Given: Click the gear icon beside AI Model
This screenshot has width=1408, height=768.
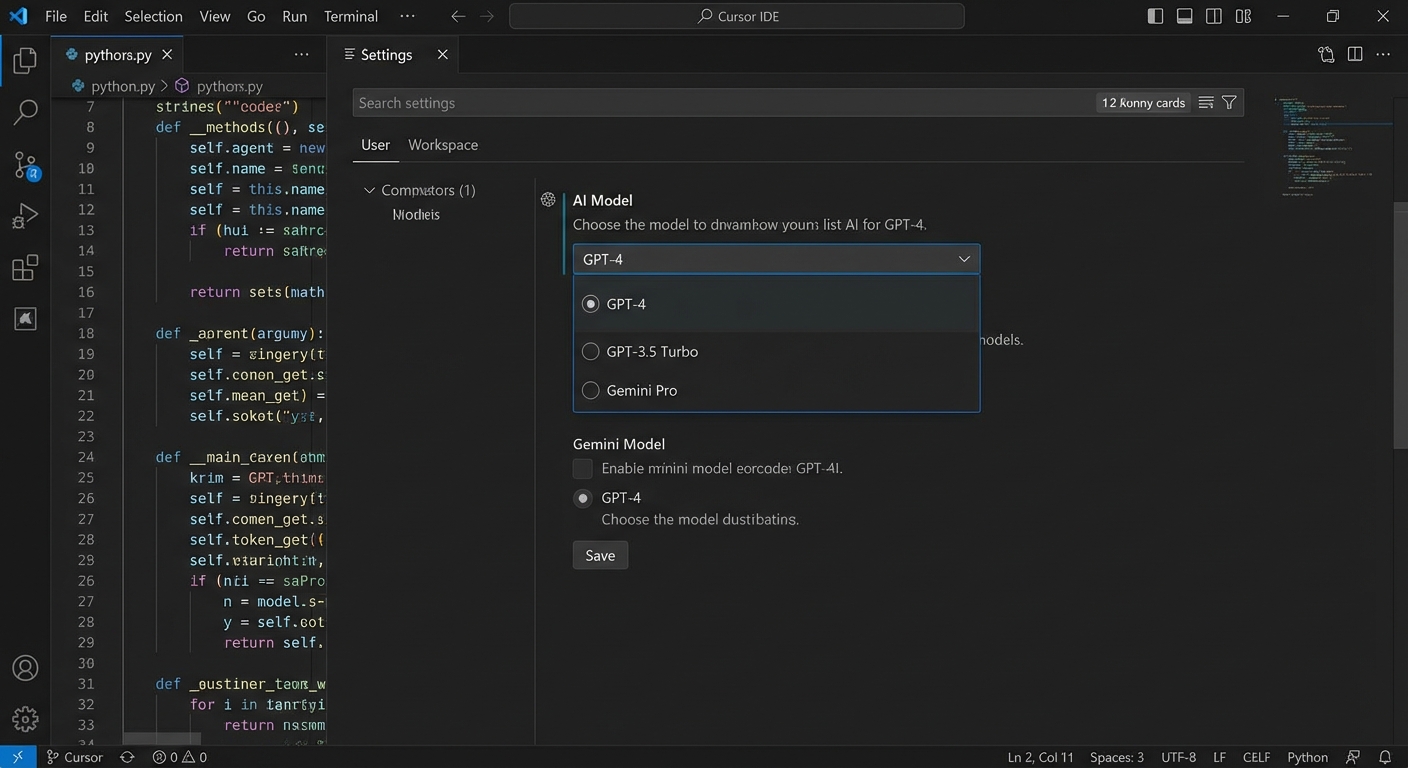Looking at the screenshot, I should (x=548, y=199).
